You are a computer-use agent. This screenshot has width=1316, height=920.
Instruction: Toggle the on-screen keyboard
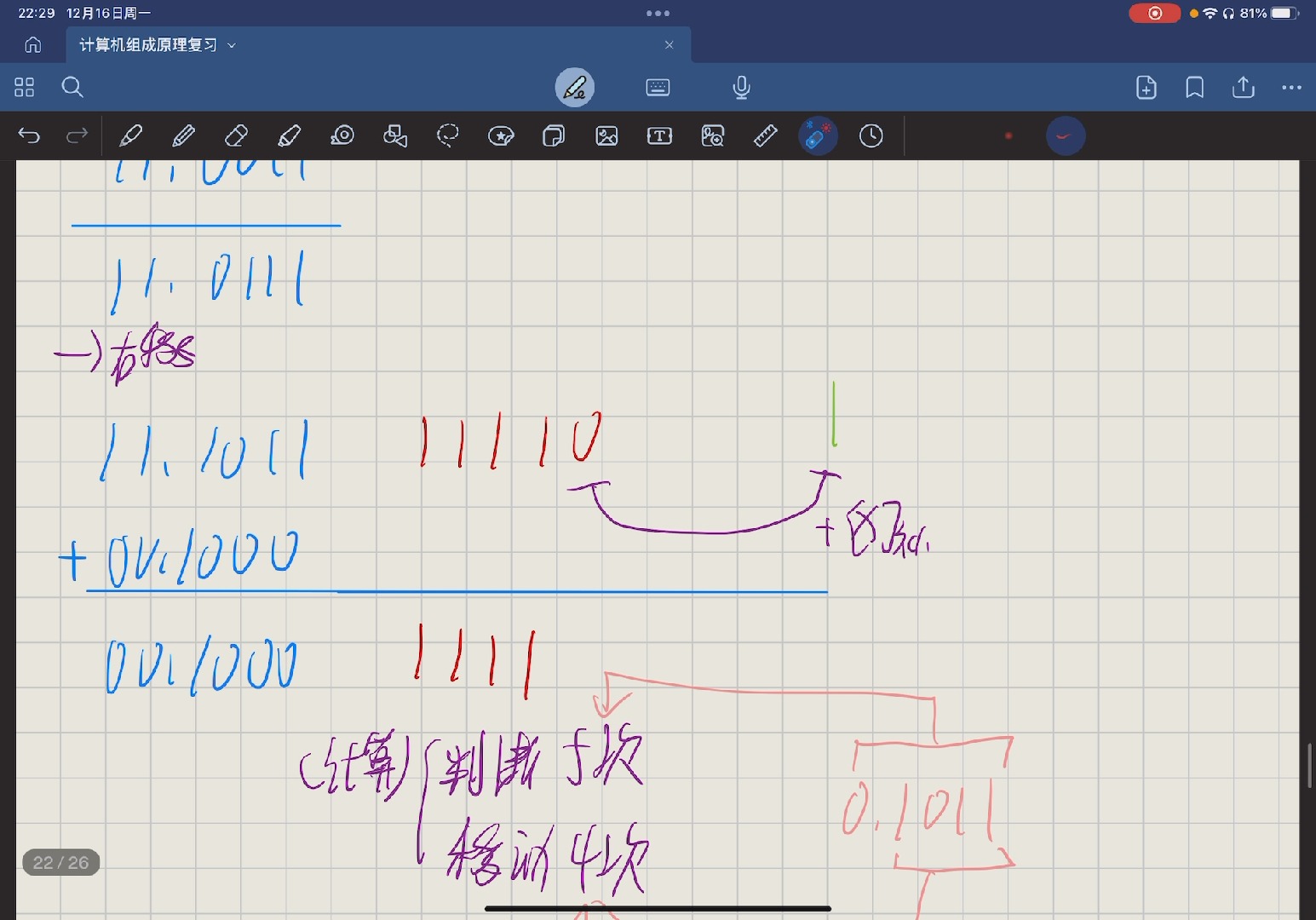pyautogui.click(x=658, y=87)
